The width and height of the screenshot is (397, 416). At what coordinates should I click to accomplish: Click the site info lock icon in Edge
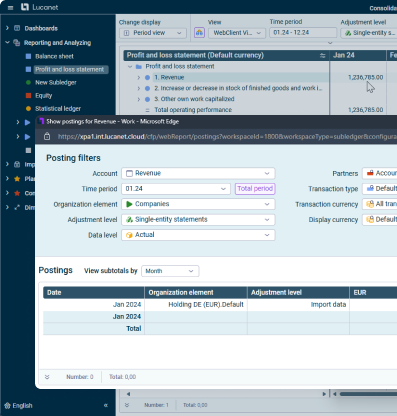[47, 136]
